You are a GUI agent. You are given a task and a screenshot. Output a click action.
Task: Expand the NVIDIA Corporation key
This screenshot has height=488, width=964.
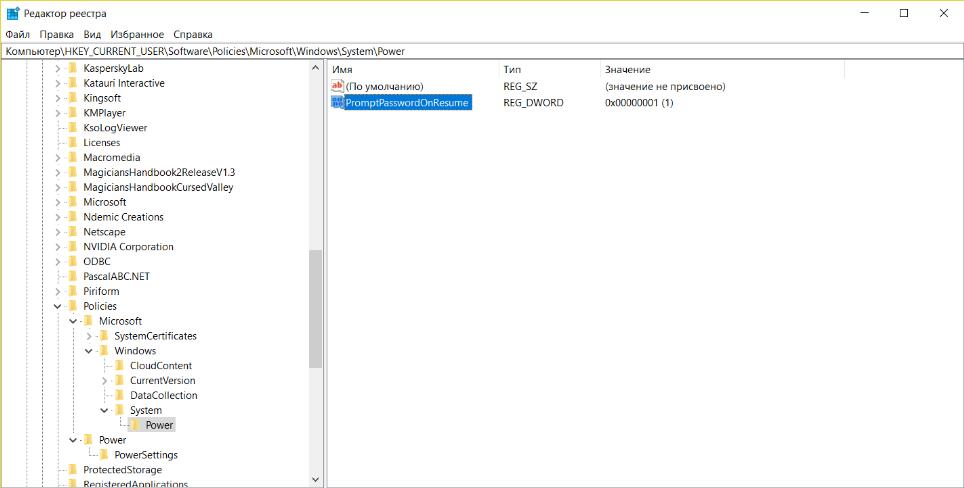coord(58,246)
